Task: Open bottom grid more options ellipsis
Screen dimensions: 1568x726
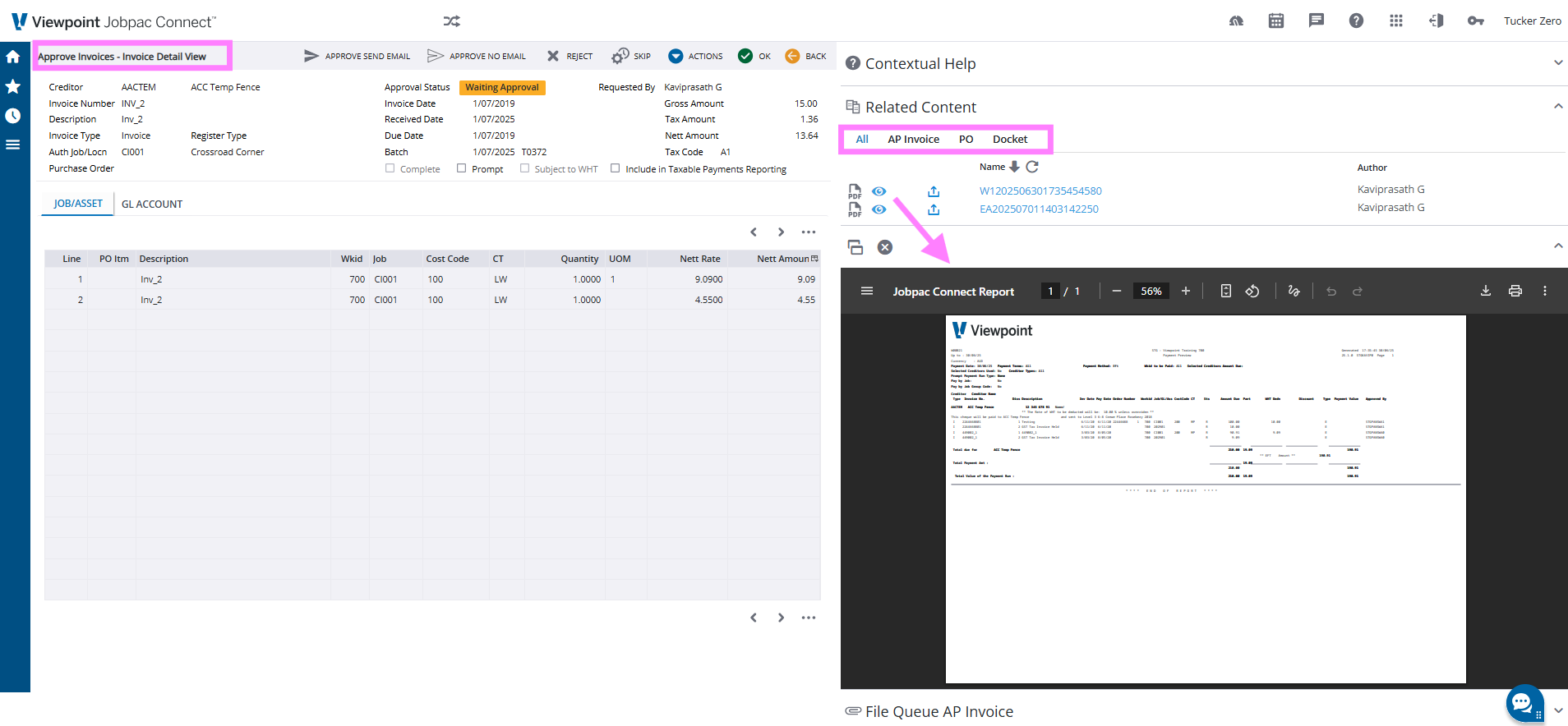Action: pos(809,618)
